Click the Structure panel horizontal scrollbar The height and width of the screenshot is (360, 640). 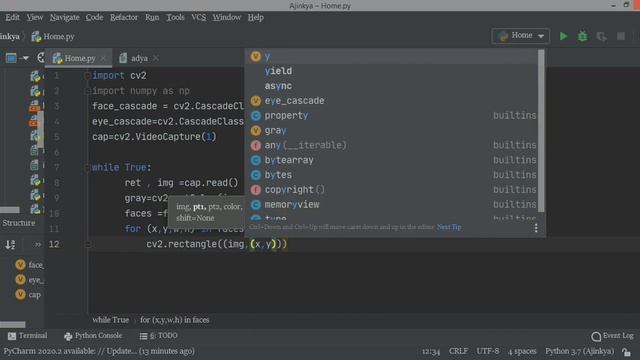coord(13,324)
